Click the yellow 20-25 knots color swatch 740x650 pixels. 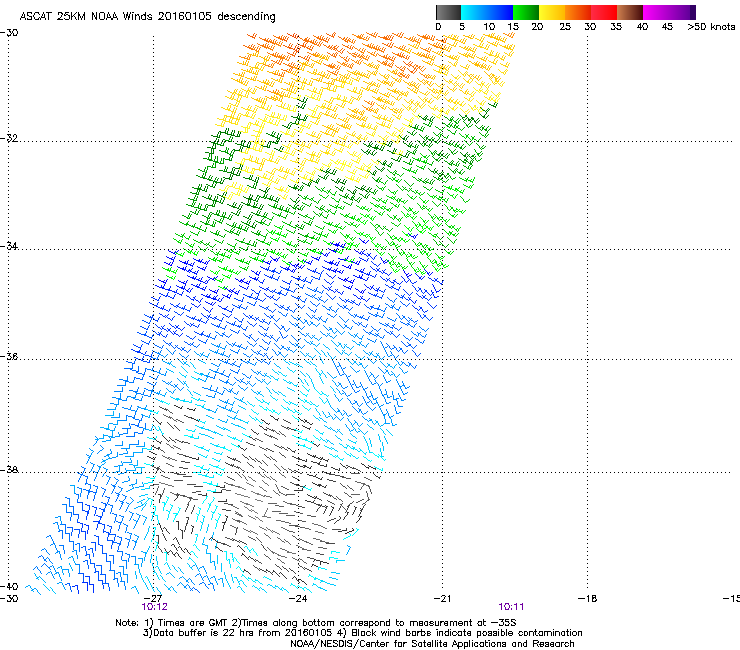tap(552, 12)
